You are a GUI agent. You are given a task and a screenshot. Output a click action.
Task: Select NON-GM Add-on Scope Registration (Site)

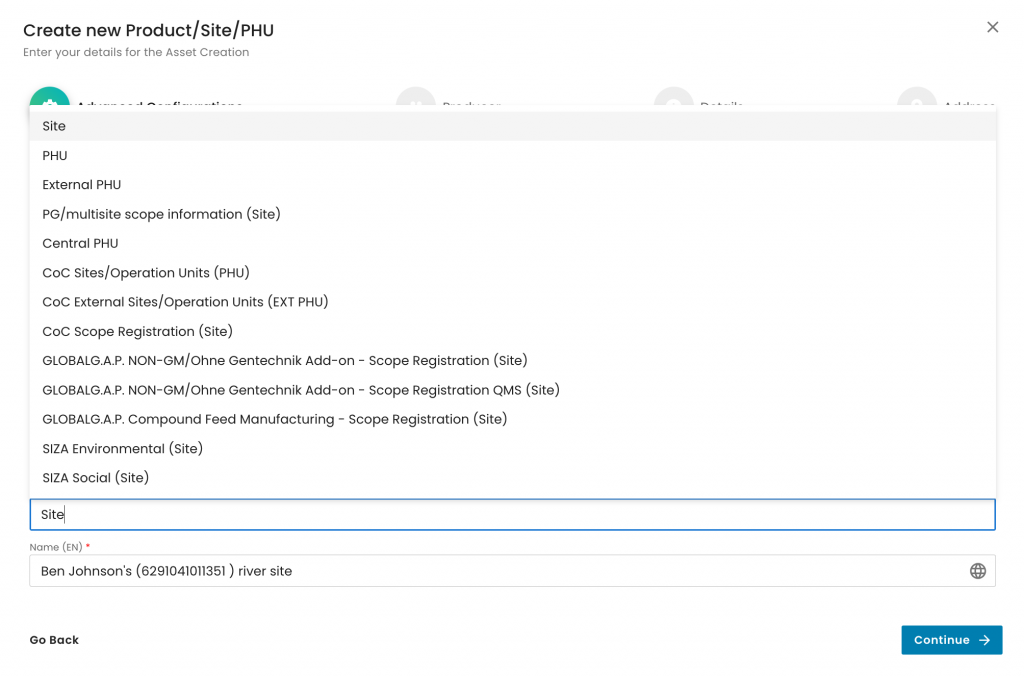click(x=285, y=360)
